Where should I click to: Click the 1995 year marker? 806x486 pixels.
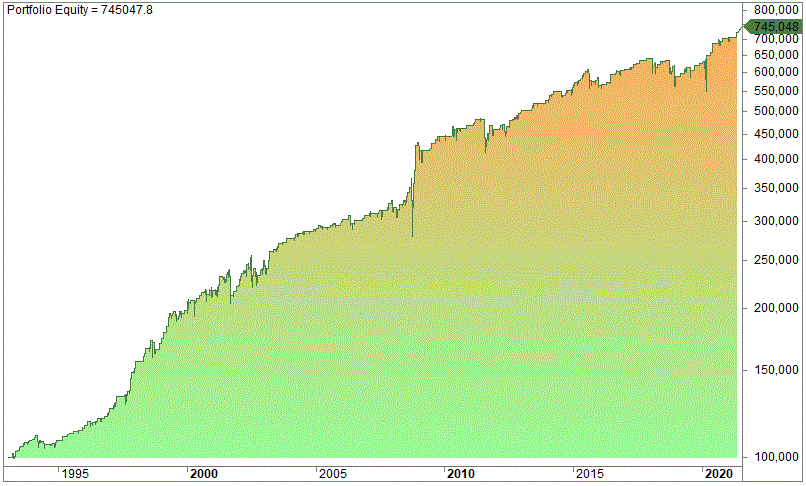[x=76, y=474]
